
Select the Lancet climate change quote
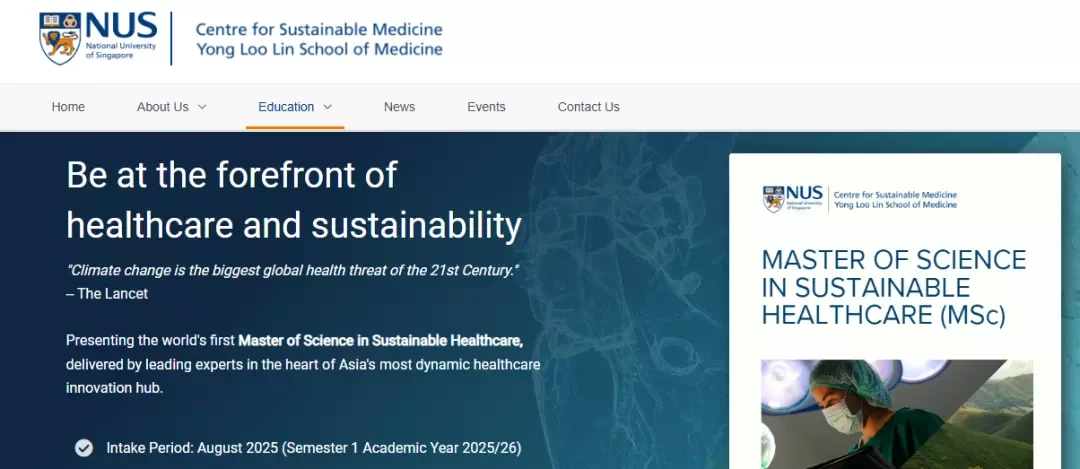click(x=293, y=271)
